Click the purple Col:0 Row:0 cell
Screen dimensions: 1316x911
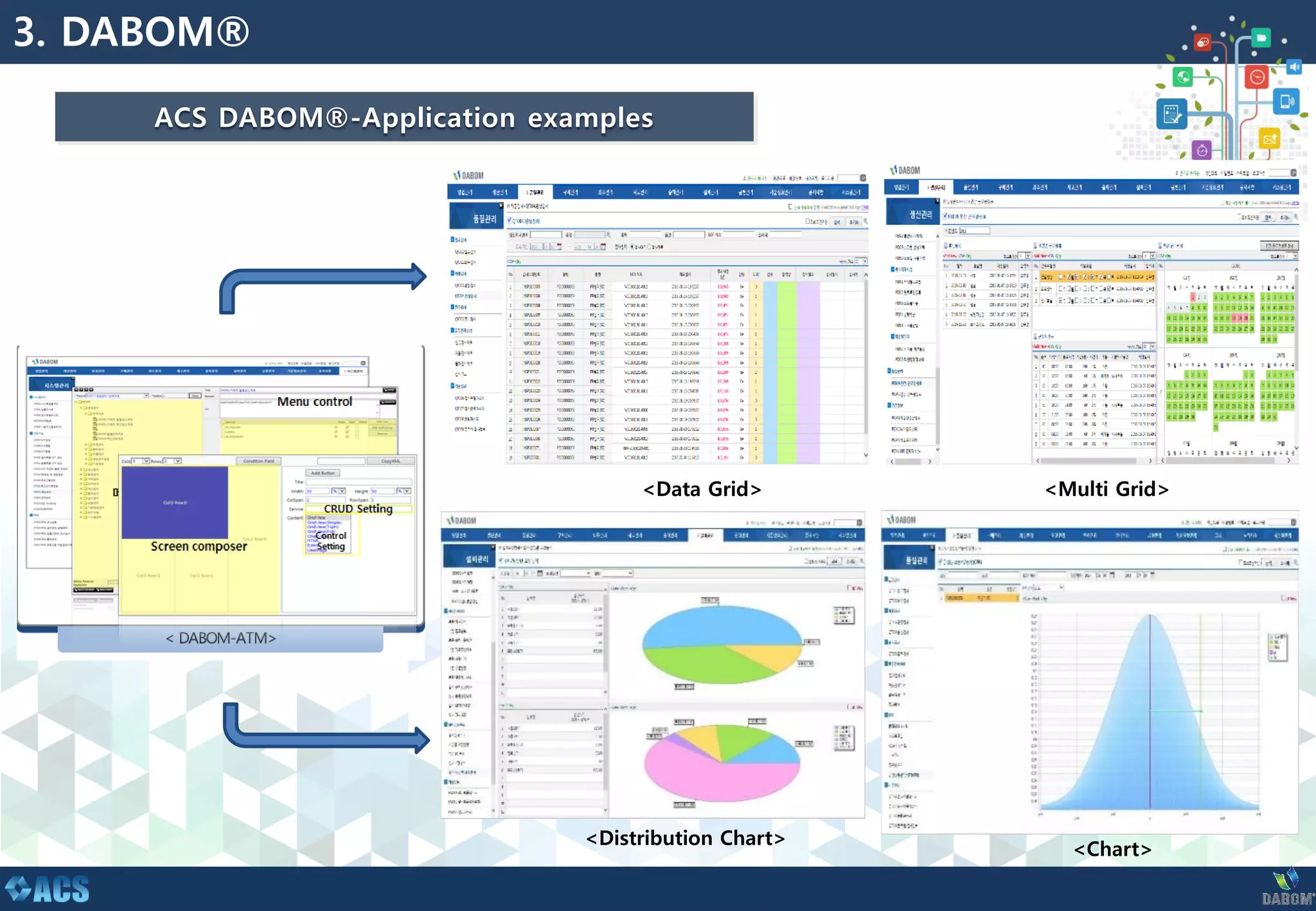tap(175, 502)
